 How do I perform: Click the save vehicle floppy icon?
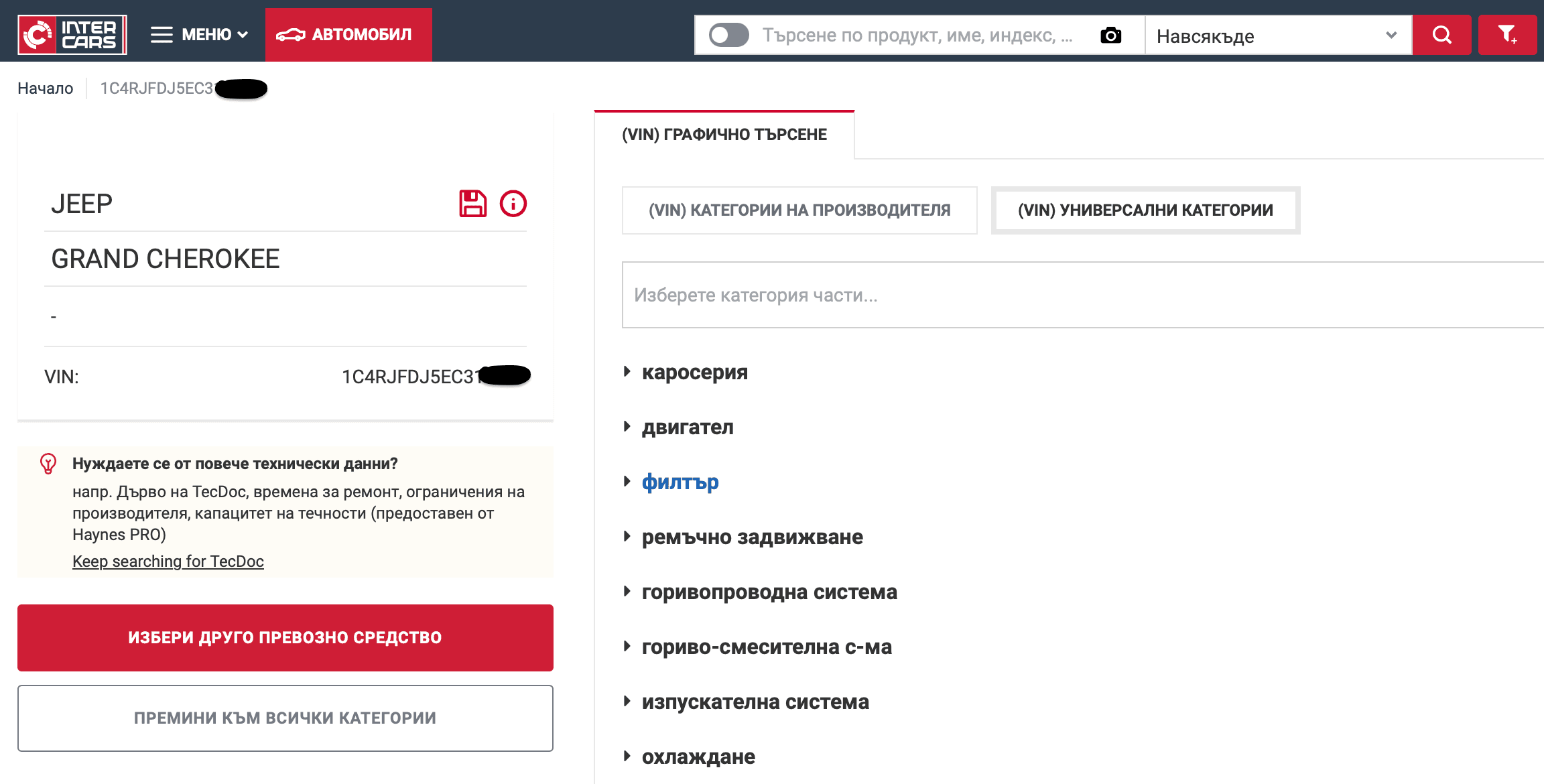(472, 204)
